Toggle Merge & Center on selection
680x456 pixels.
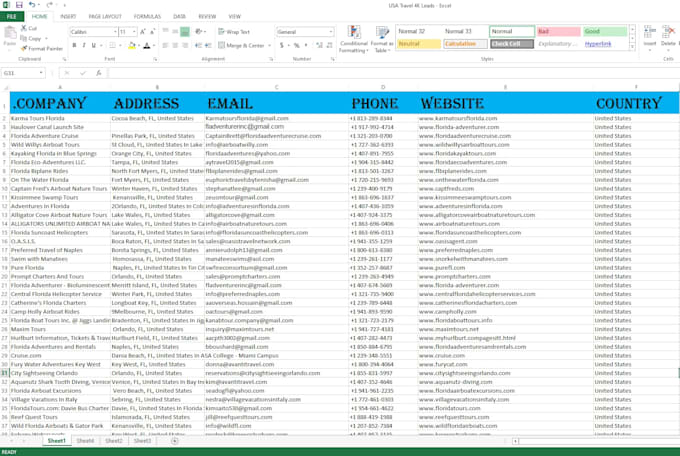pos(241,45)
